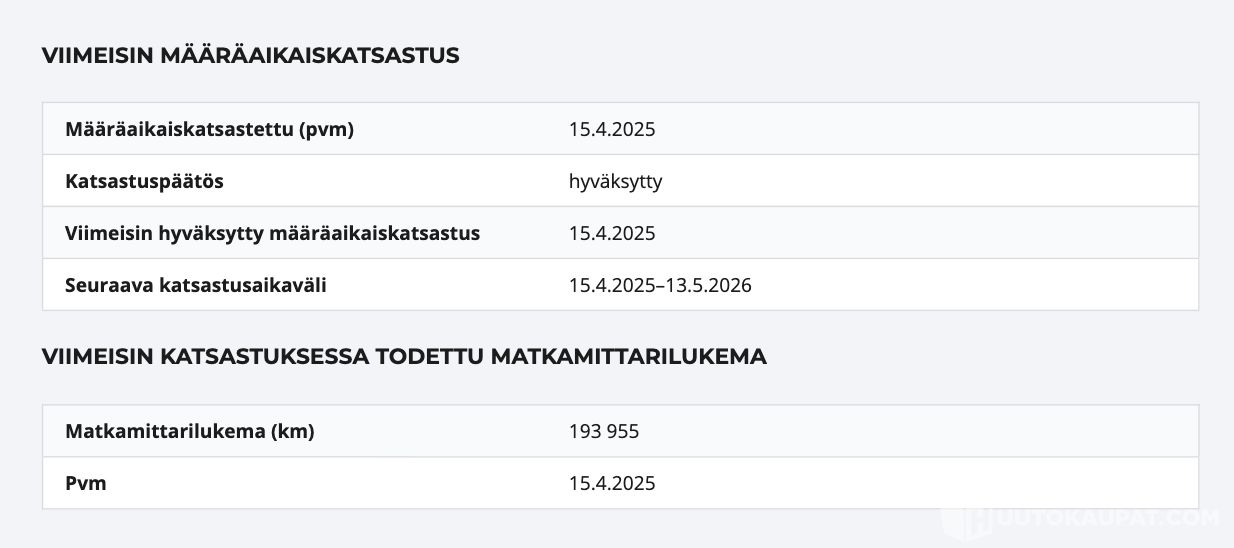Screen dimensions: 1234x548
Task: Click the Seuraava katsastusaikaväli label
Action: pyautogui.click(x=196, y=285)
